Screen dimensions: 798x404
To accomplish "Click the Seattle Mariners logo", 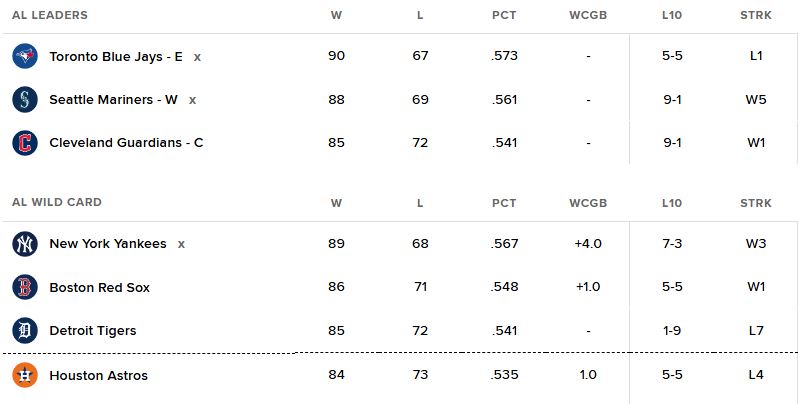I will pyautogui.click(x=25, y=99).
